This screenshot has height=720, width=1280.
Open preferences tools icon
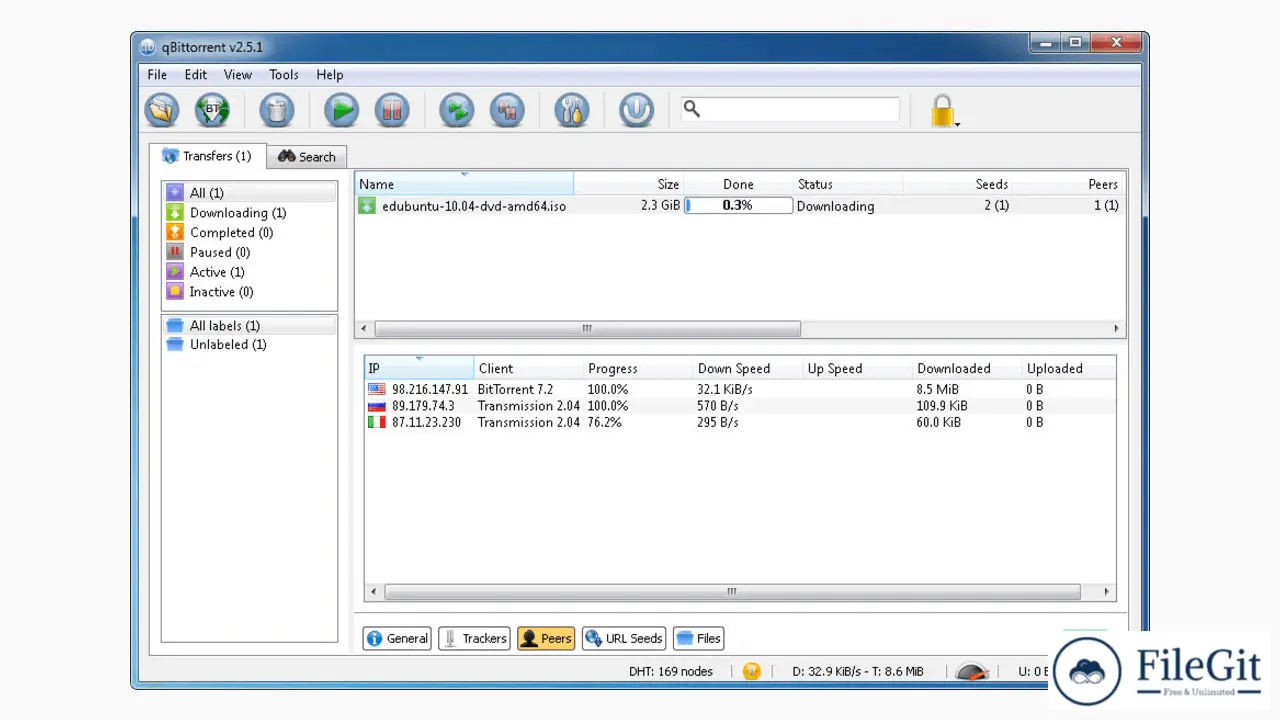(572, 110)
